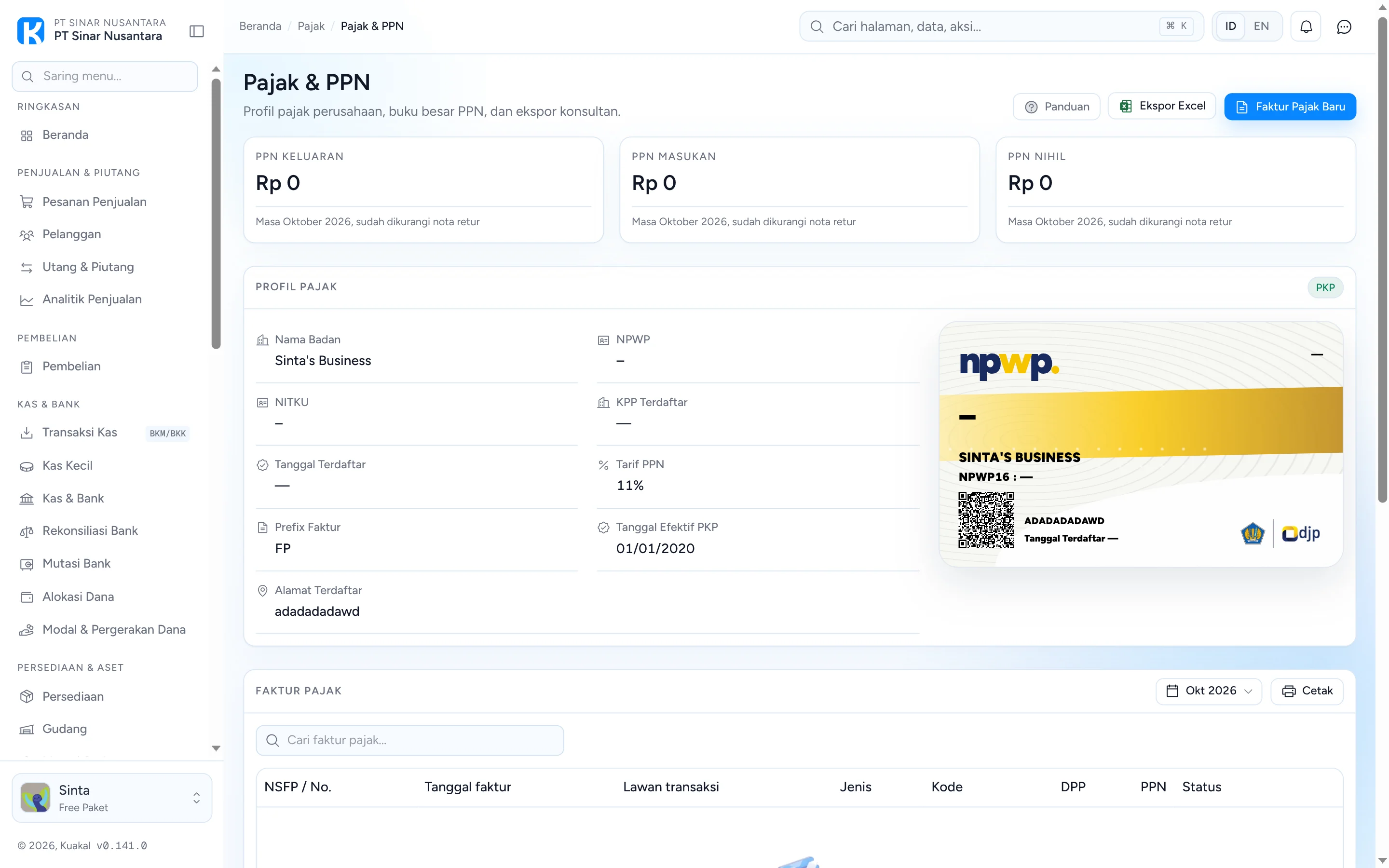
Task: Focus the Cari faktur pajak search field
Action: 410,741
